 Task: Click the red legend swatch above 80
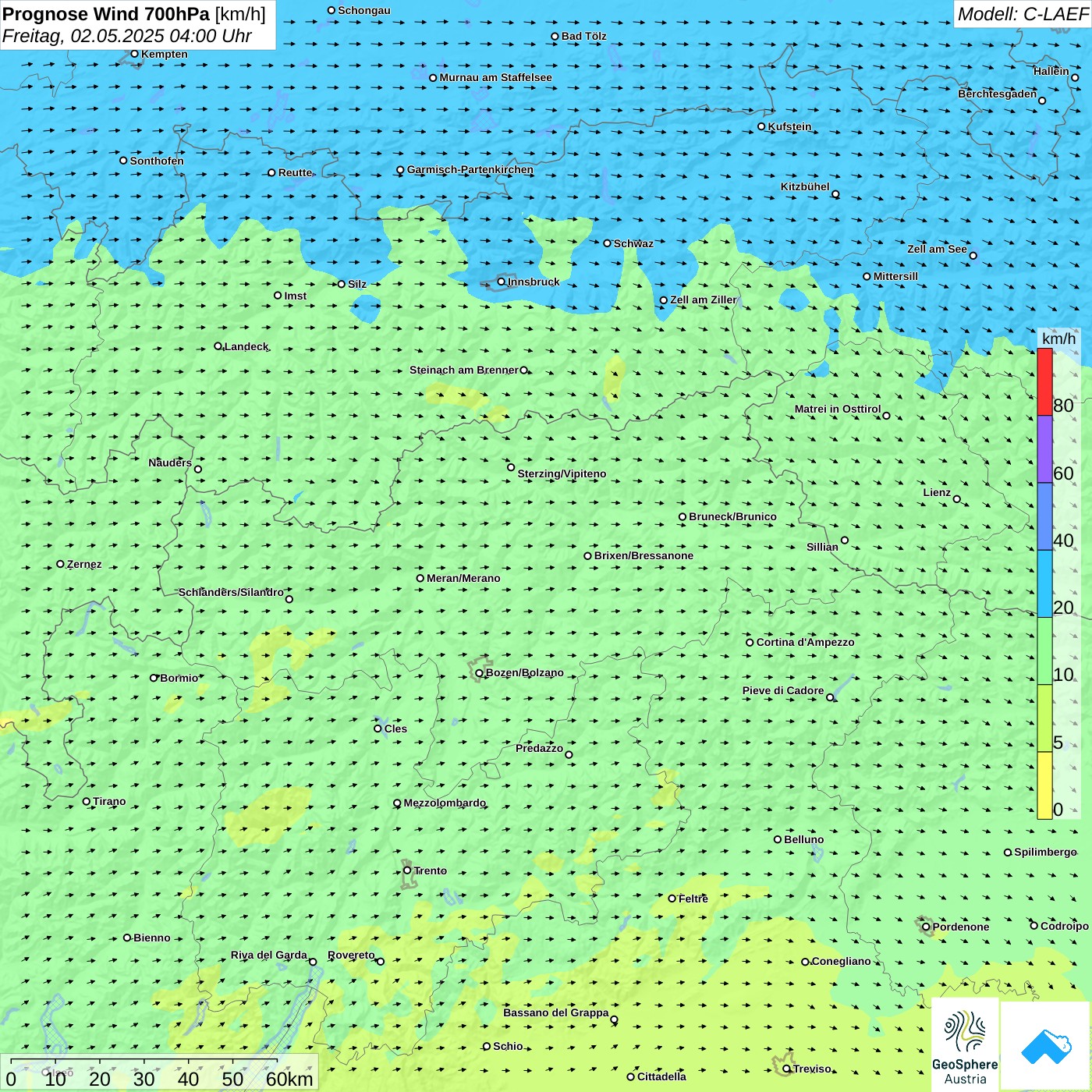(1044, 381)
